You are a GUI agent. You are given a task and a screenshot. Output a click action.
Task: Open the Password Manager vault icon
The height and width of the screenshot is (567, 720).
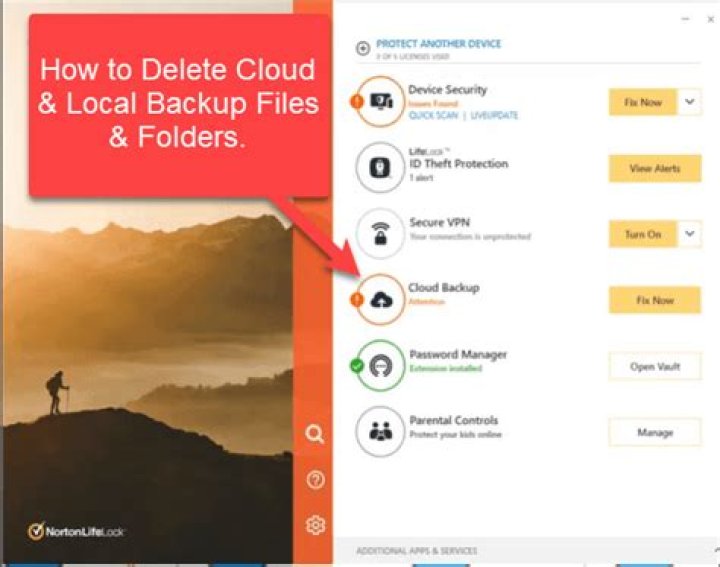tap(381, 365)
